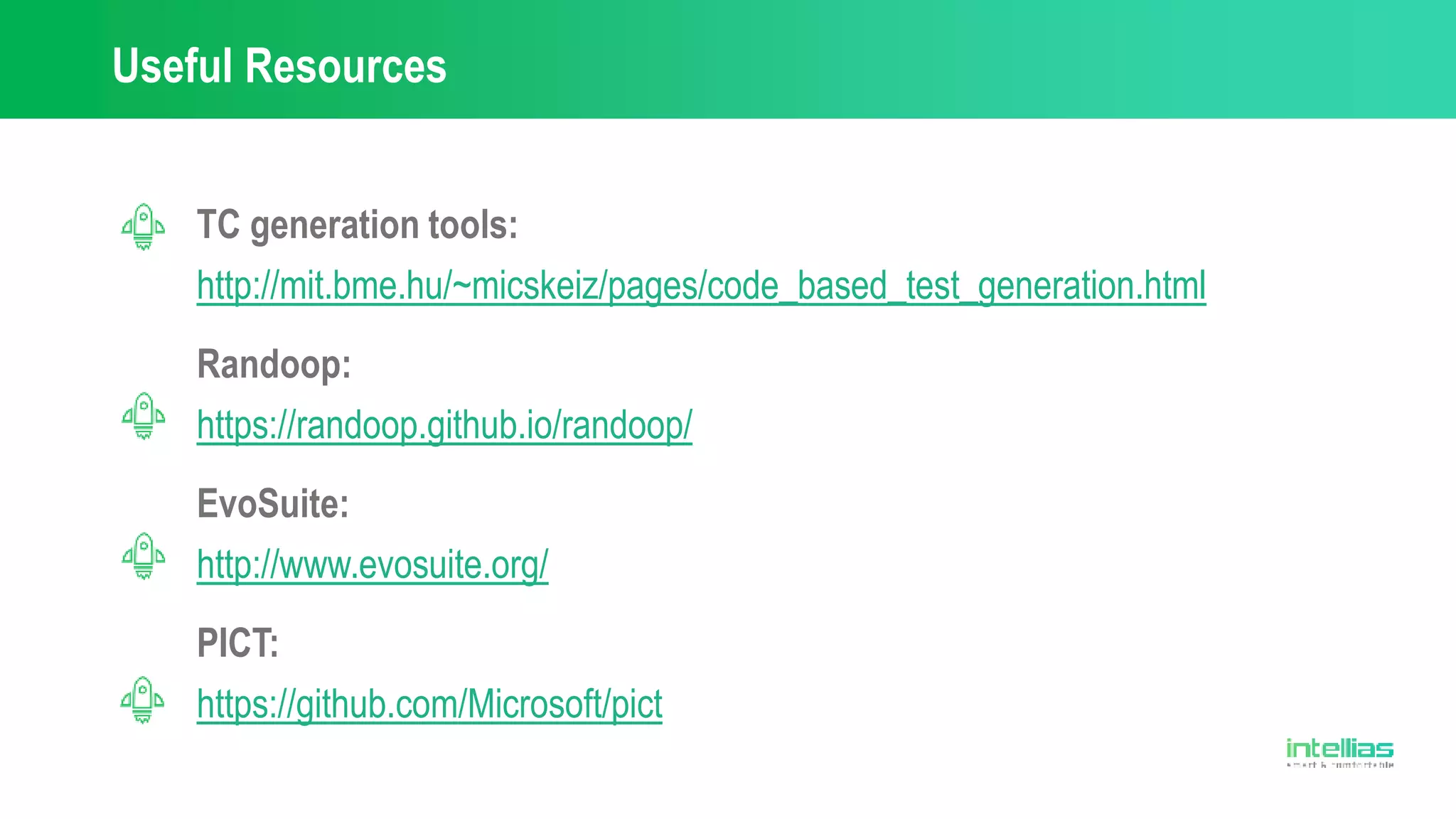Viewport: 1456px width, 819px height.
Task: Select the 'Randoop:' heading text
Action: [x=274, y=364]
